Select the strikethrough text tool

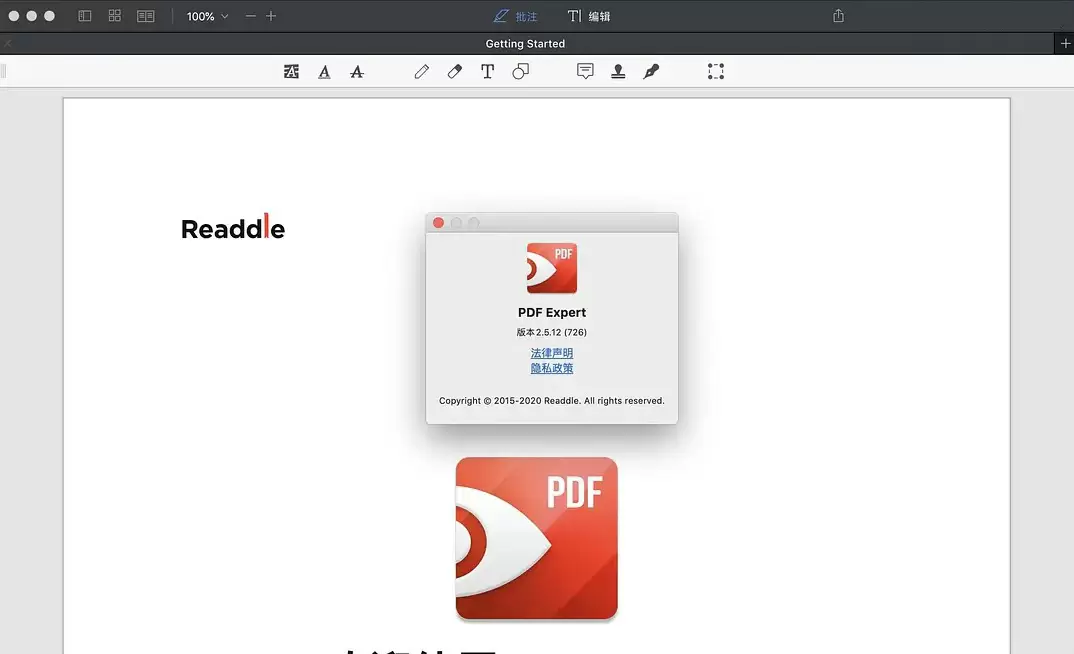point(357,71)
